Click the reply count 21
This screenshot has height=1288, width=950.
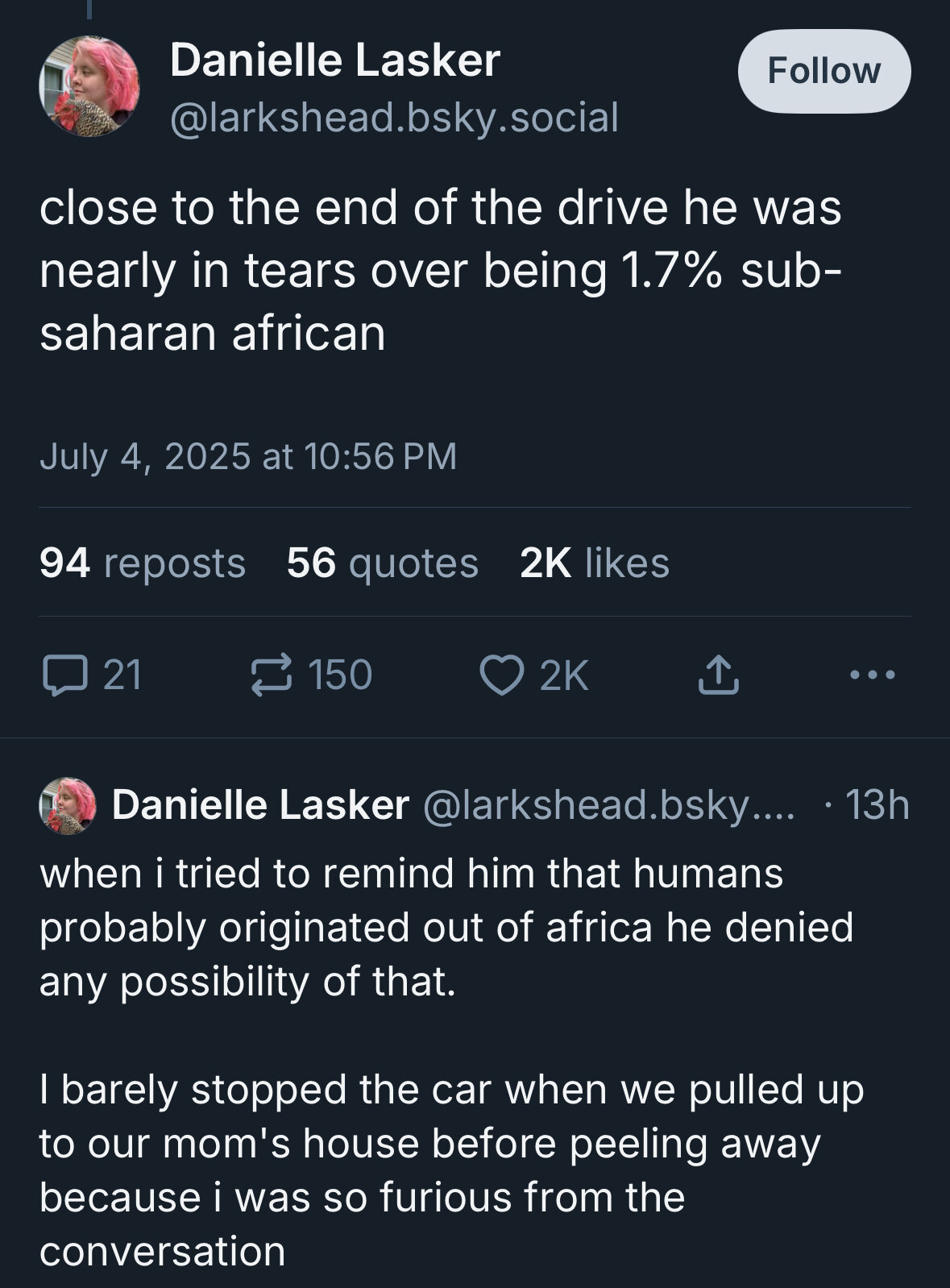pyautogui.click(x=122, y=675)
